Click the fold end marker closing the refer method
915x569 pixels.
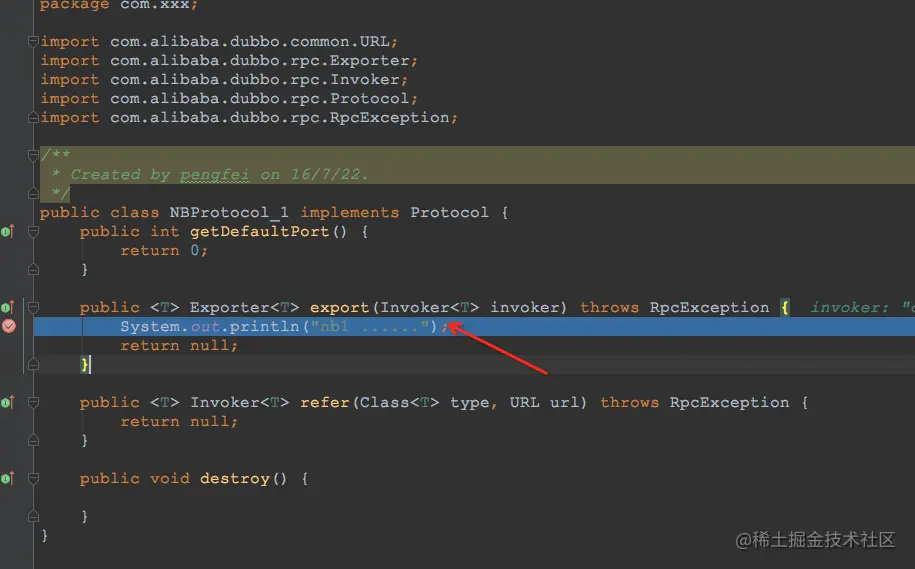click(x=33, y=441)
